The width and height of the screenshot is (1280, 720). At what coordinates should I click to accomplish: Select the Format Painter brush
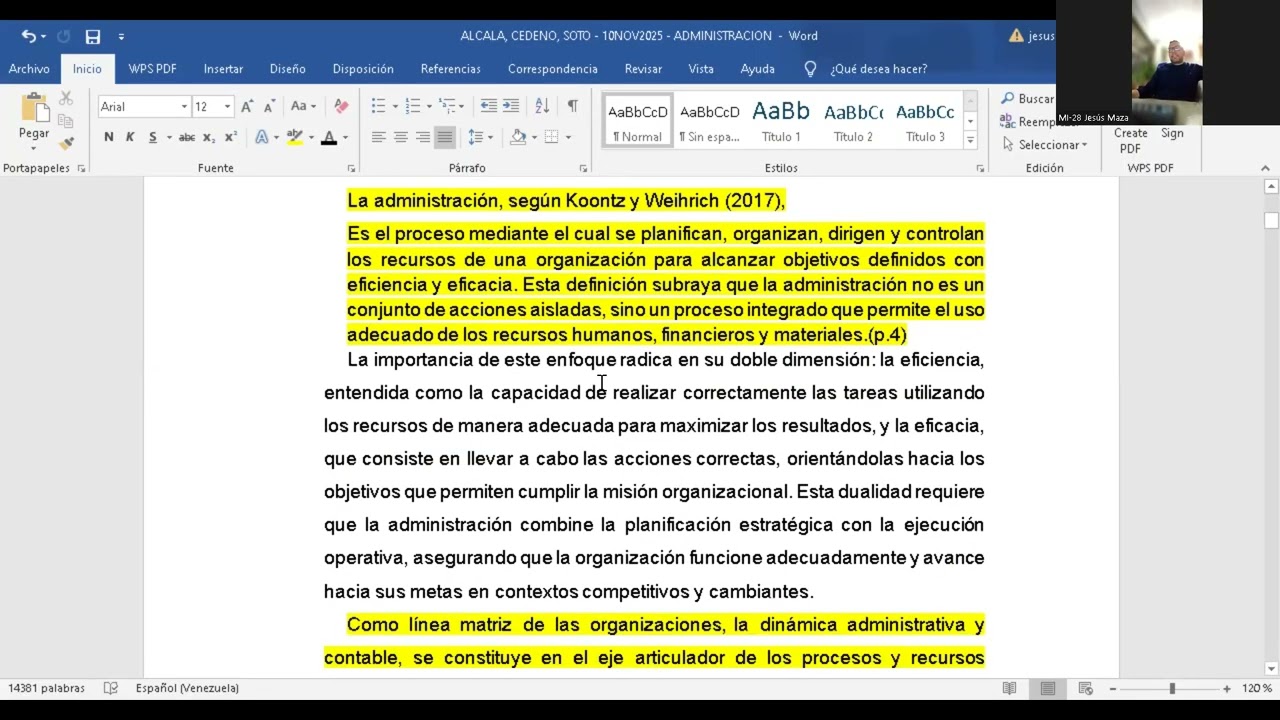[x=66, y=143]
